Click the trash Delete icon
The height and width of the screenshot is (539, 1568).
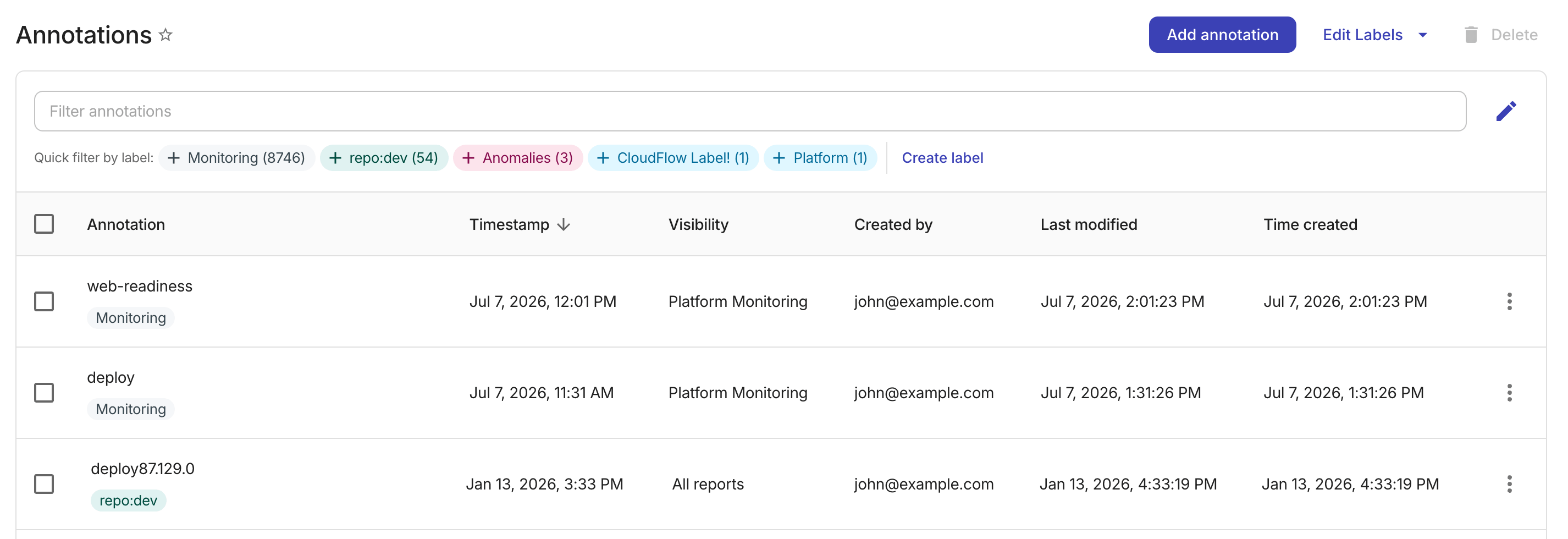click(x=1471, y=35)
